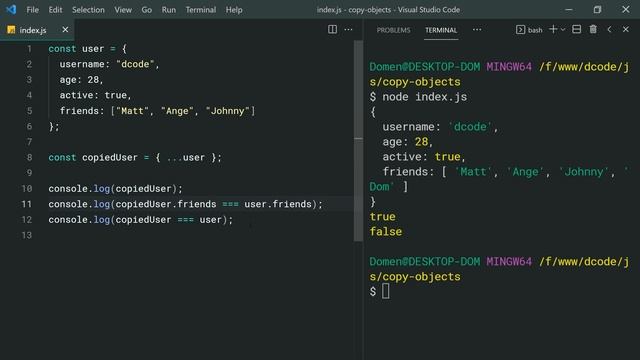Kill terminal with trash icon

coord(593,29)
